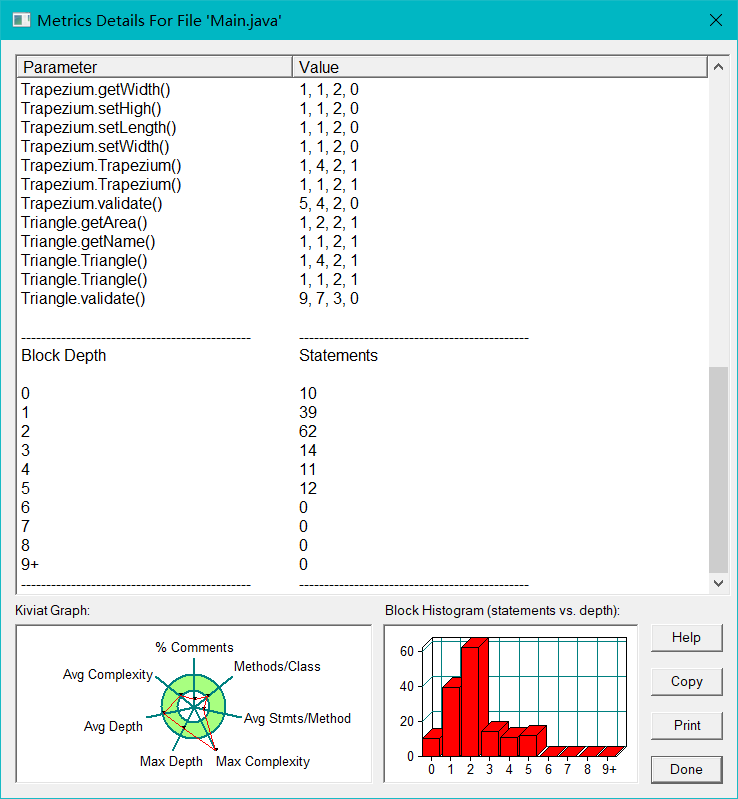Click the statements value 62
The height and width of the screenshot is (799, 738).
coord(308,432)
